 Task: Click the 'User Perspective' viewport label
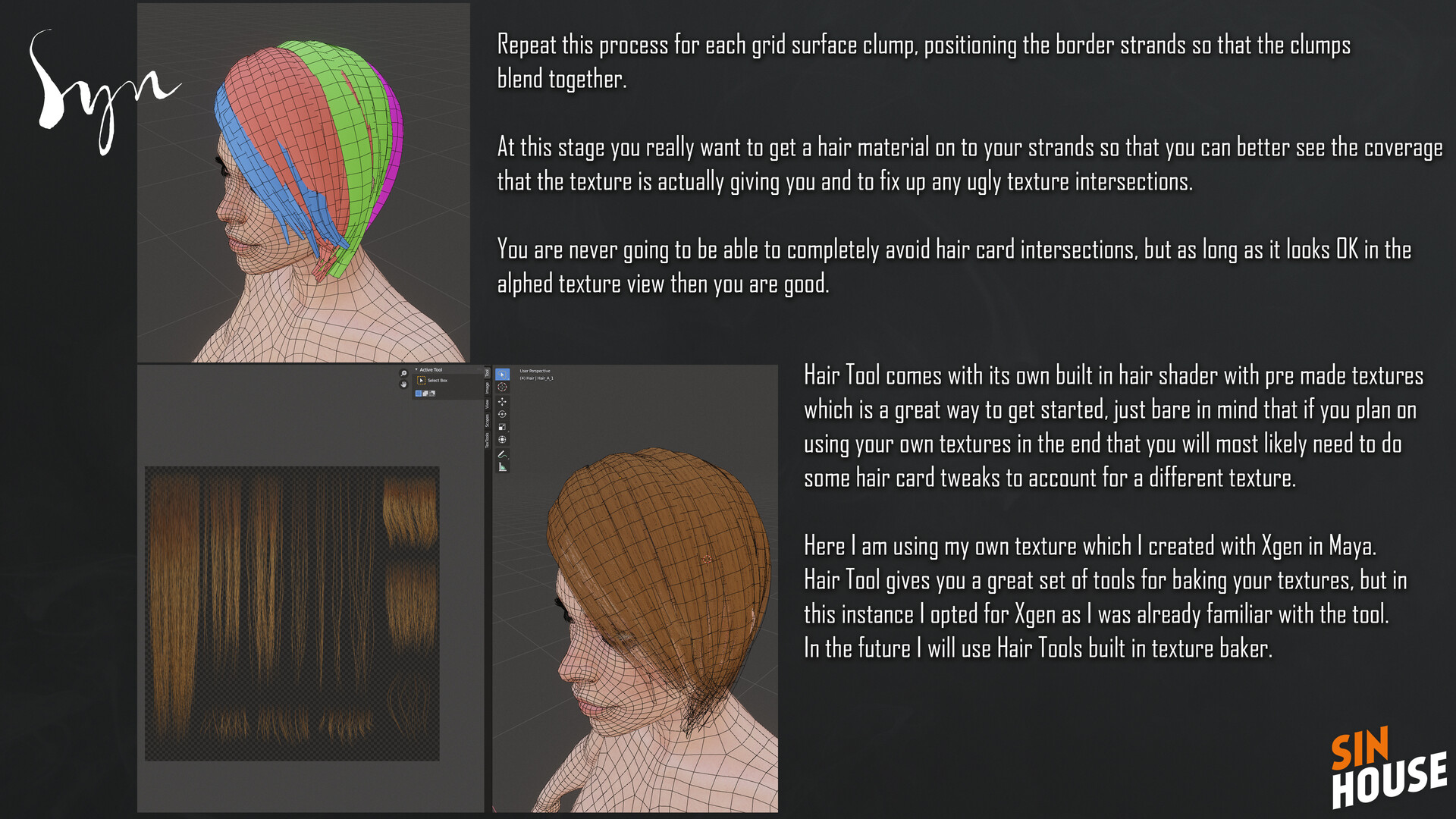[535, 371]
